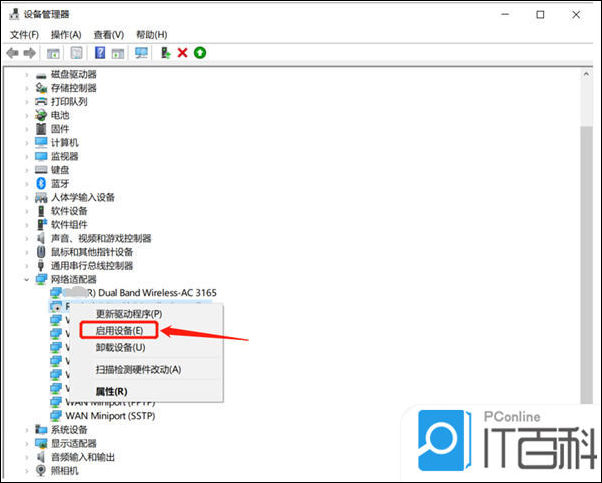Choose 更新驱动程序(P) in context menu
602x483 pixels.
coord(129,314)
